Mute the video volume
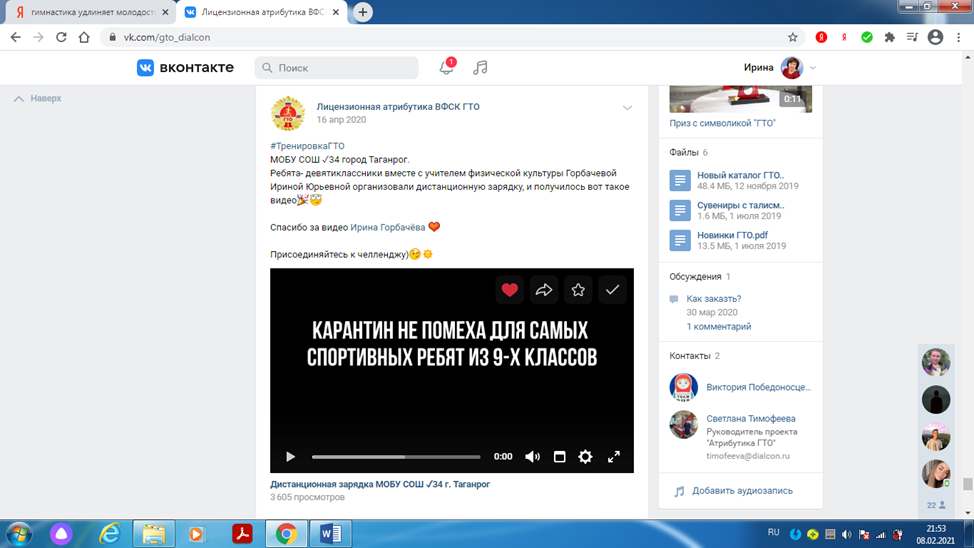This screenshot has width=974, height=548. 533,457
